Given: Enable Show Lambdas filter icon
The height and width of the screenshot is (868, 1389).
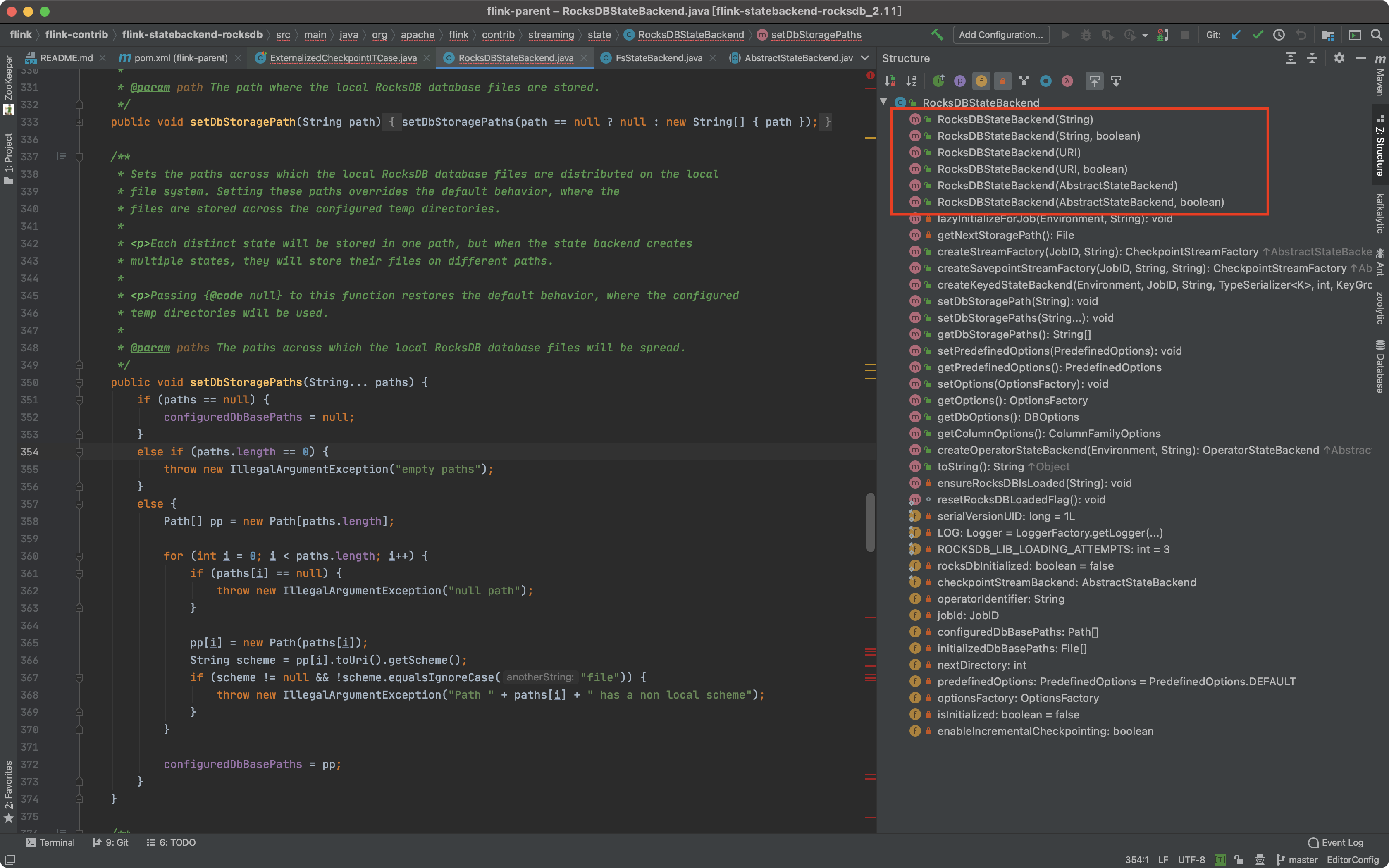Looking at the screenshot, I should (x=1067, y=81).
